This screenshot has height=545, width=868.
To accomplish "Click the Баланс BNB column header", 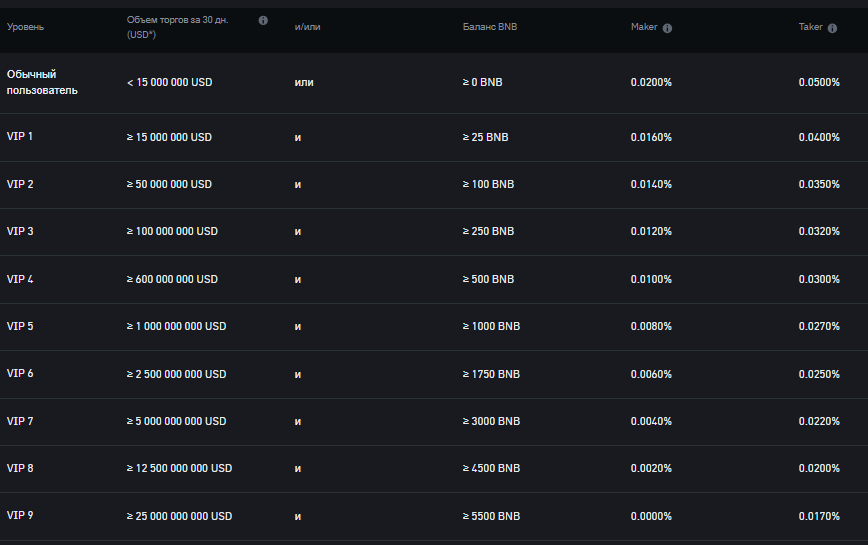I will point(490,27).
